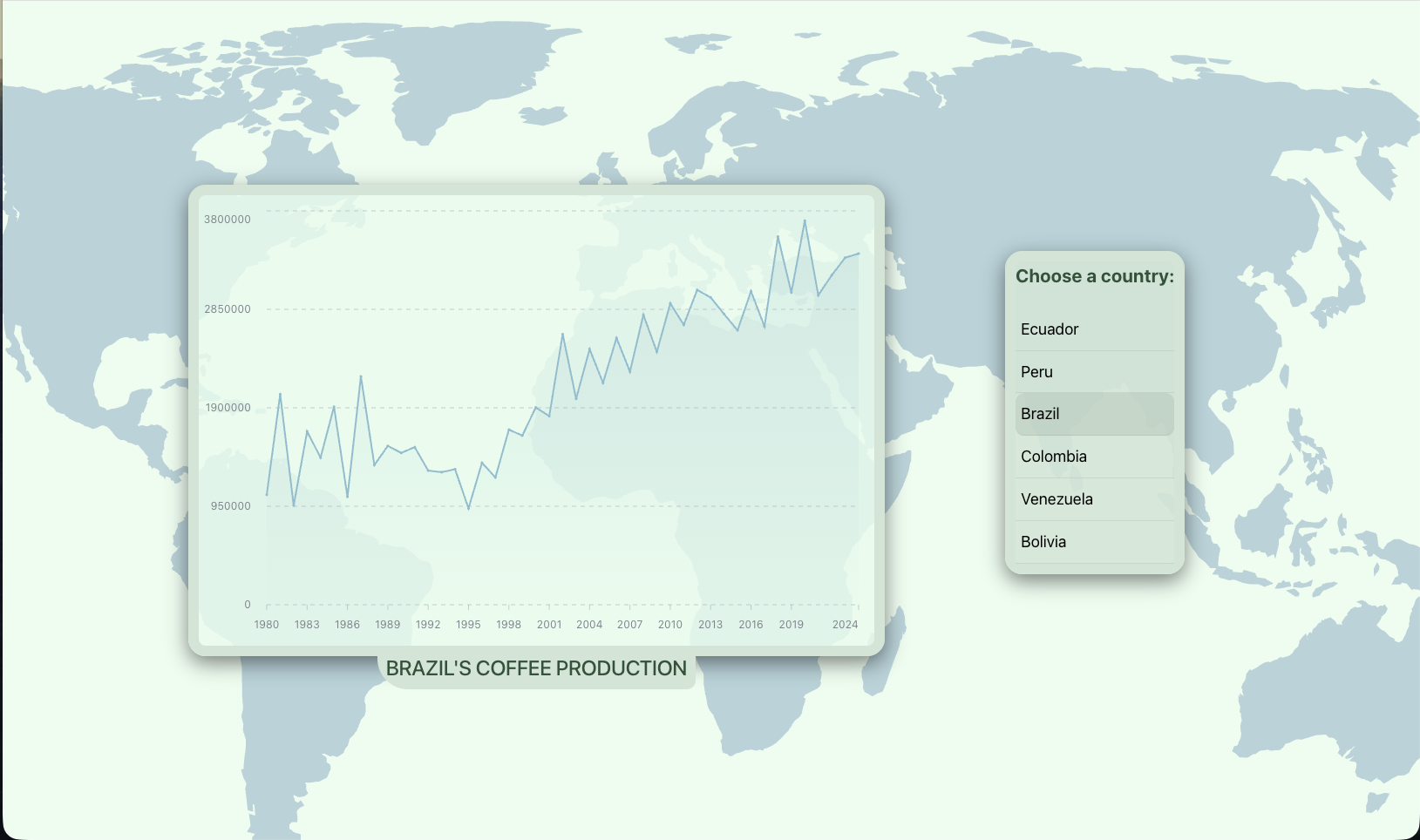Choose Peru in the country list

click(1094, 372)
